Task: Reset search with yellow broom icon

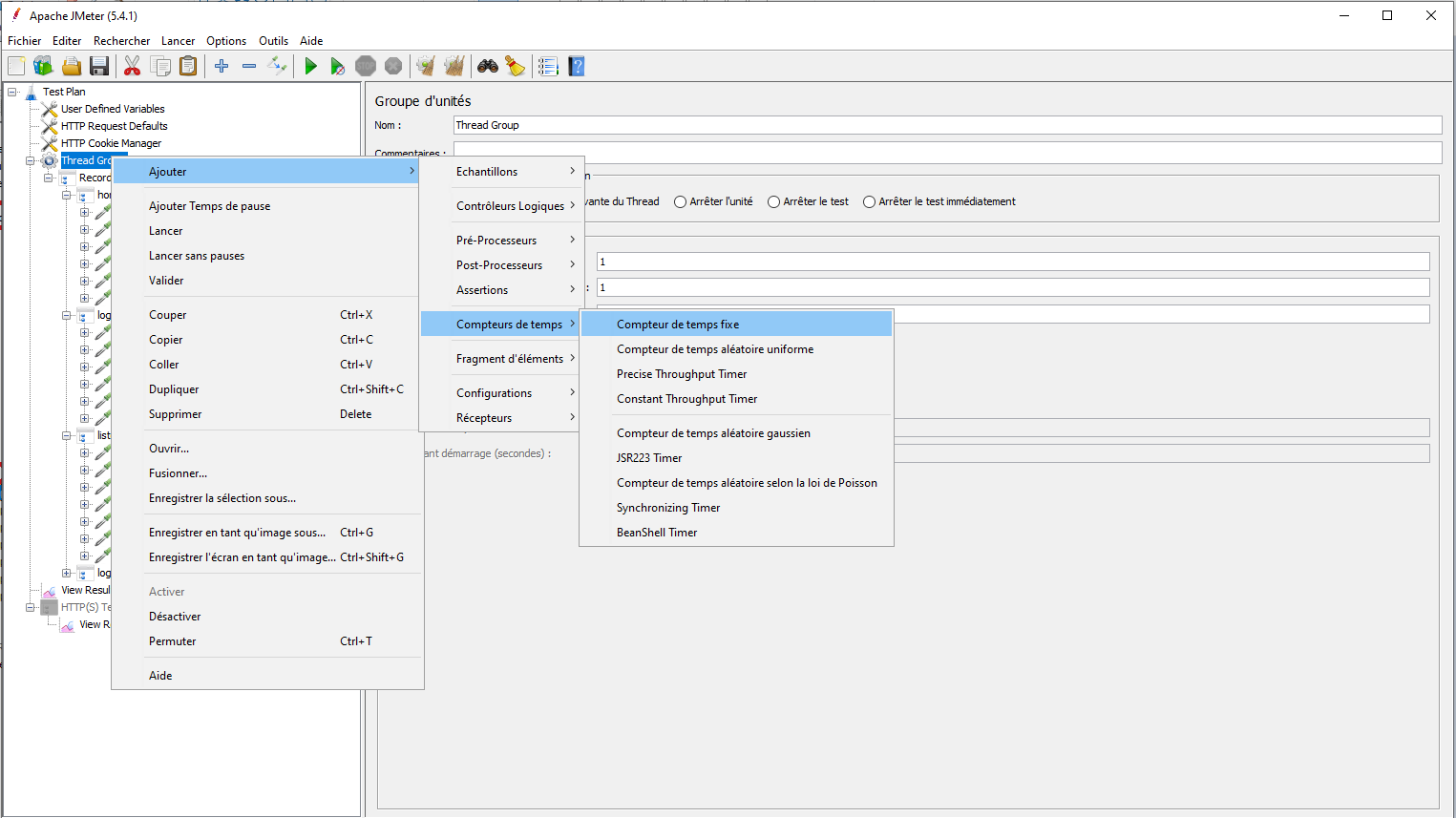Action: coord(516,66)
